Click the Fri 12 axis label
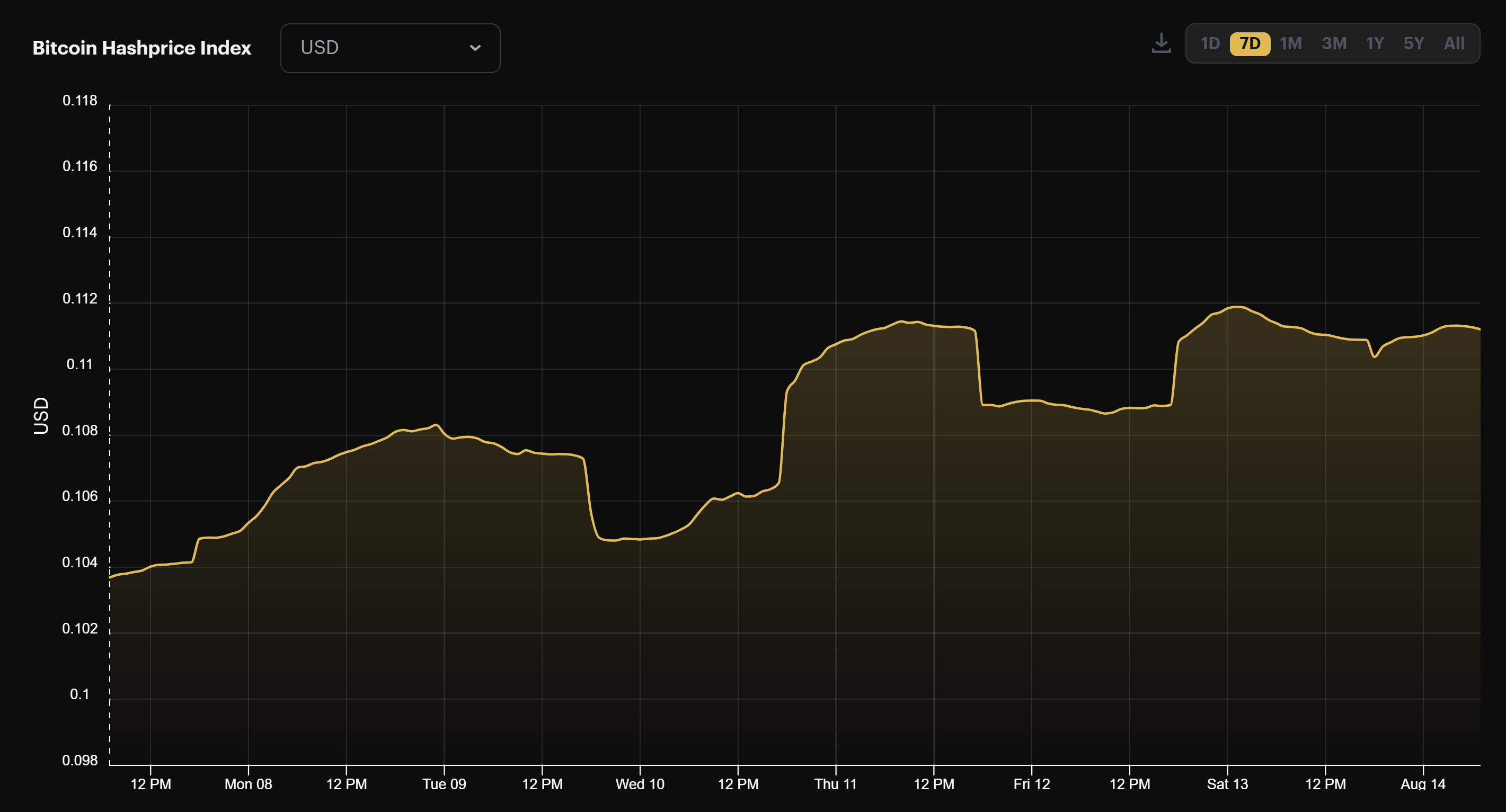The image size is (1506, 812). pos(1031,784)
